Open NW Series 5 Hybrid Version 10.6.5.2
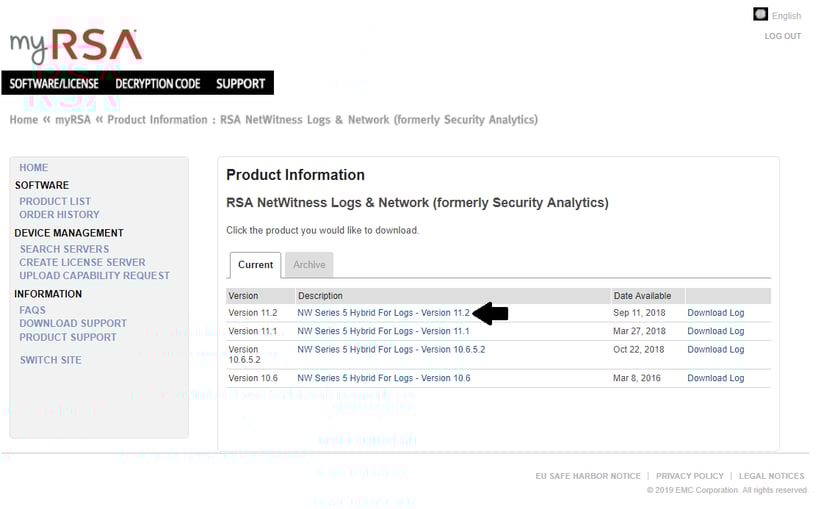Viewport: 821px width, 509px height. [391, 349]
